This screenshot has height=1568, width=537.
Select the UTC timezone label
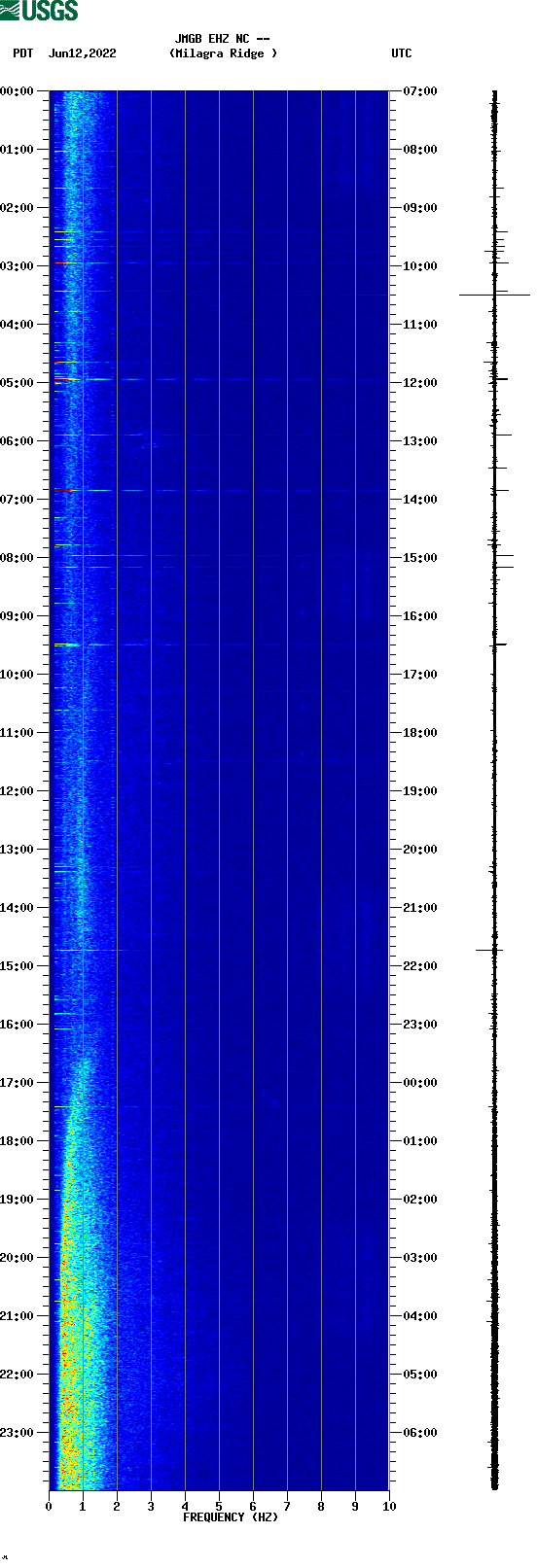402,53
